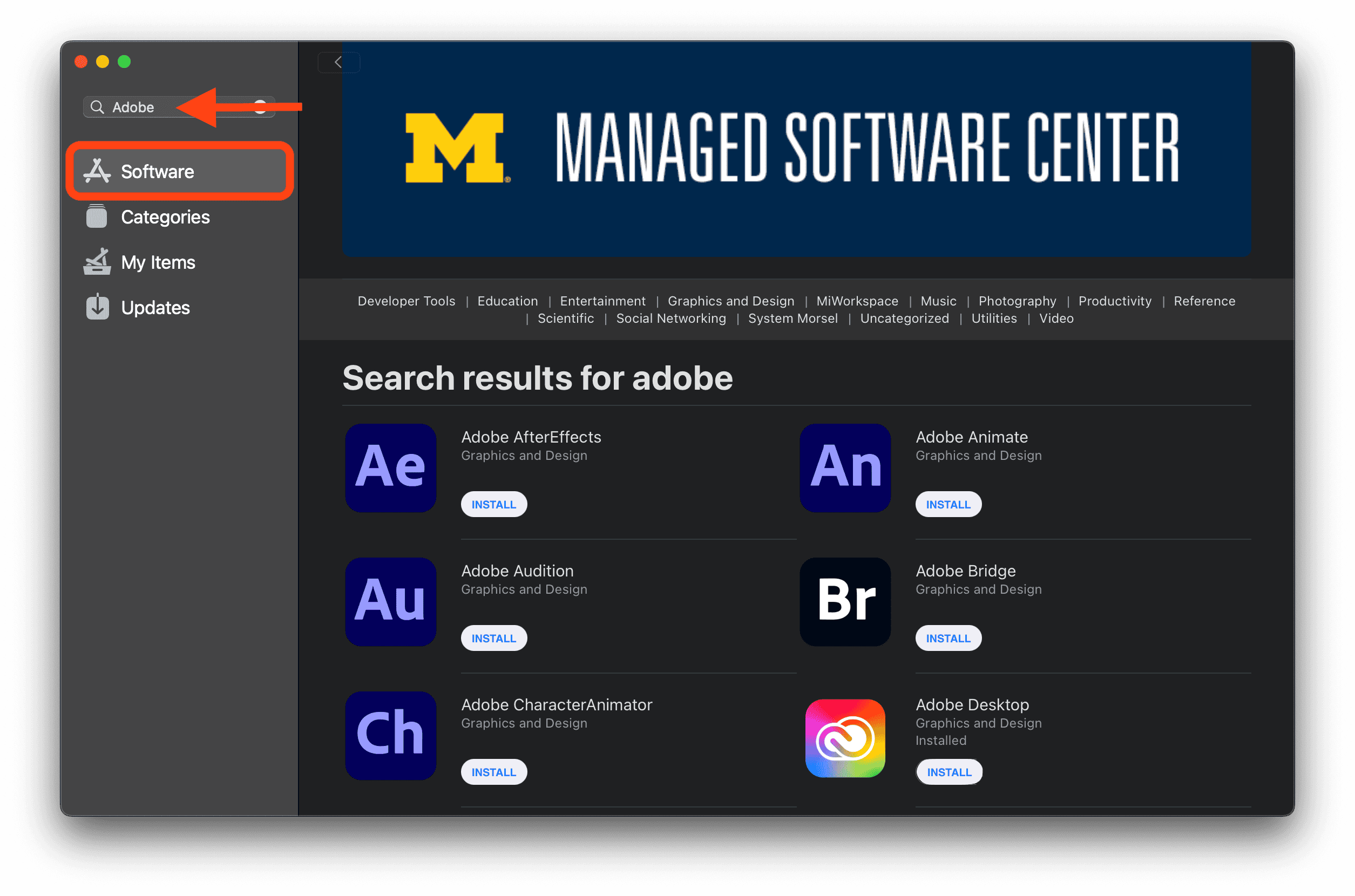1355x896 pixels.
Task: Install Adobe AfterEffects
Action: tap(494, 504)
